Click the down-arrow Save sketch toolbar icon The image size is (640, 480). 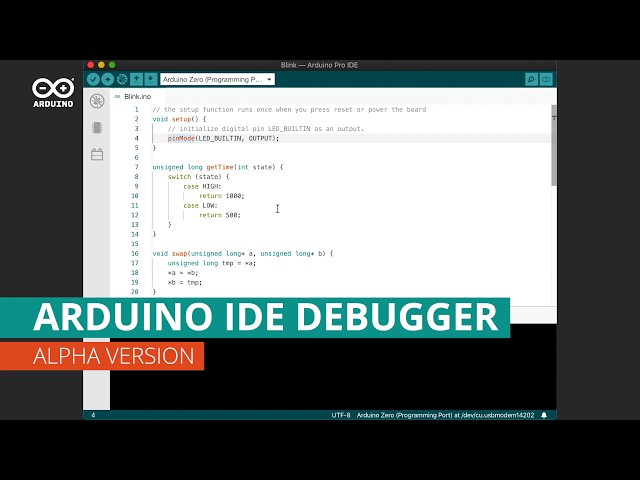click(x=151, y=79)
